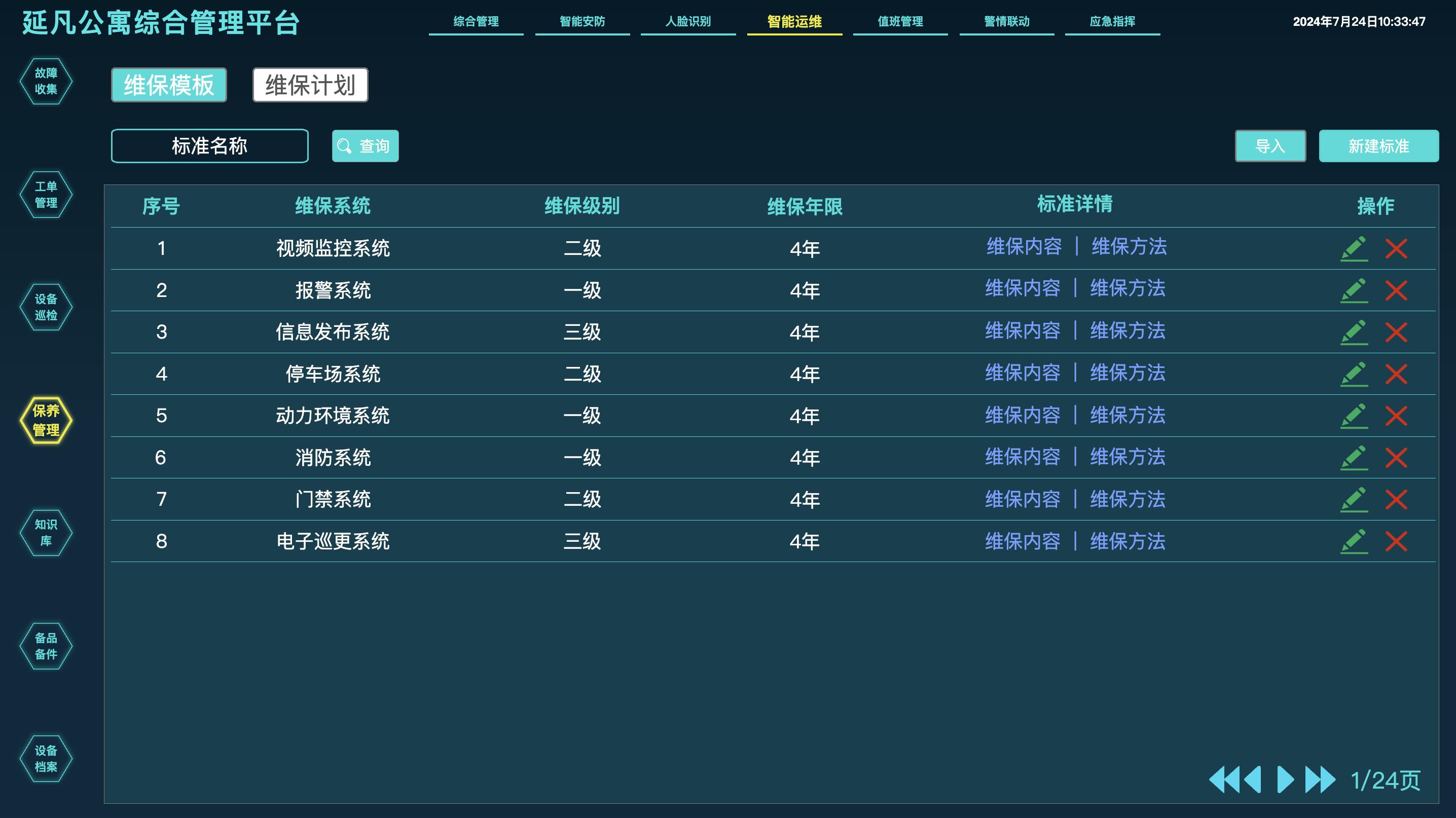Screen dimensions: 1456x818
Task: Switch to the 值班管理 navigation tab
Action: pyautogui.click(x=900, y=22)
